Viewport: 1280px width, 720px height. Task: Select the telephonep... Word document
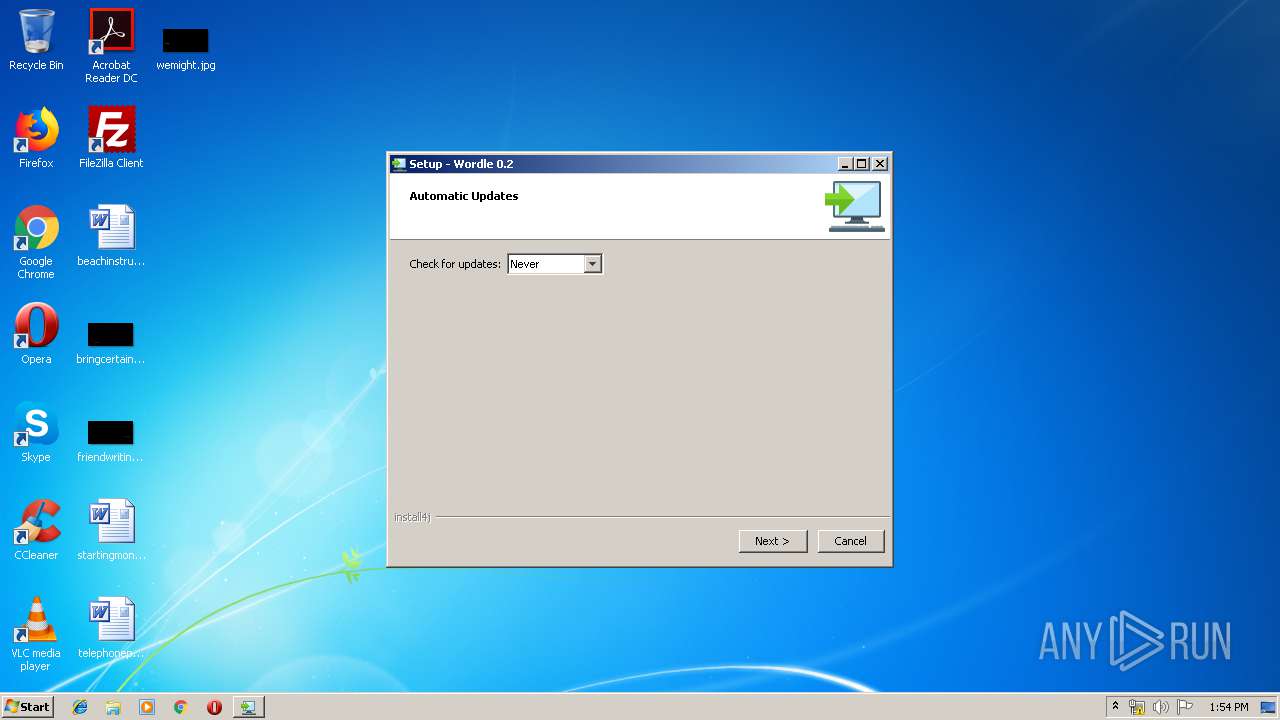click(x=111, y=628)
